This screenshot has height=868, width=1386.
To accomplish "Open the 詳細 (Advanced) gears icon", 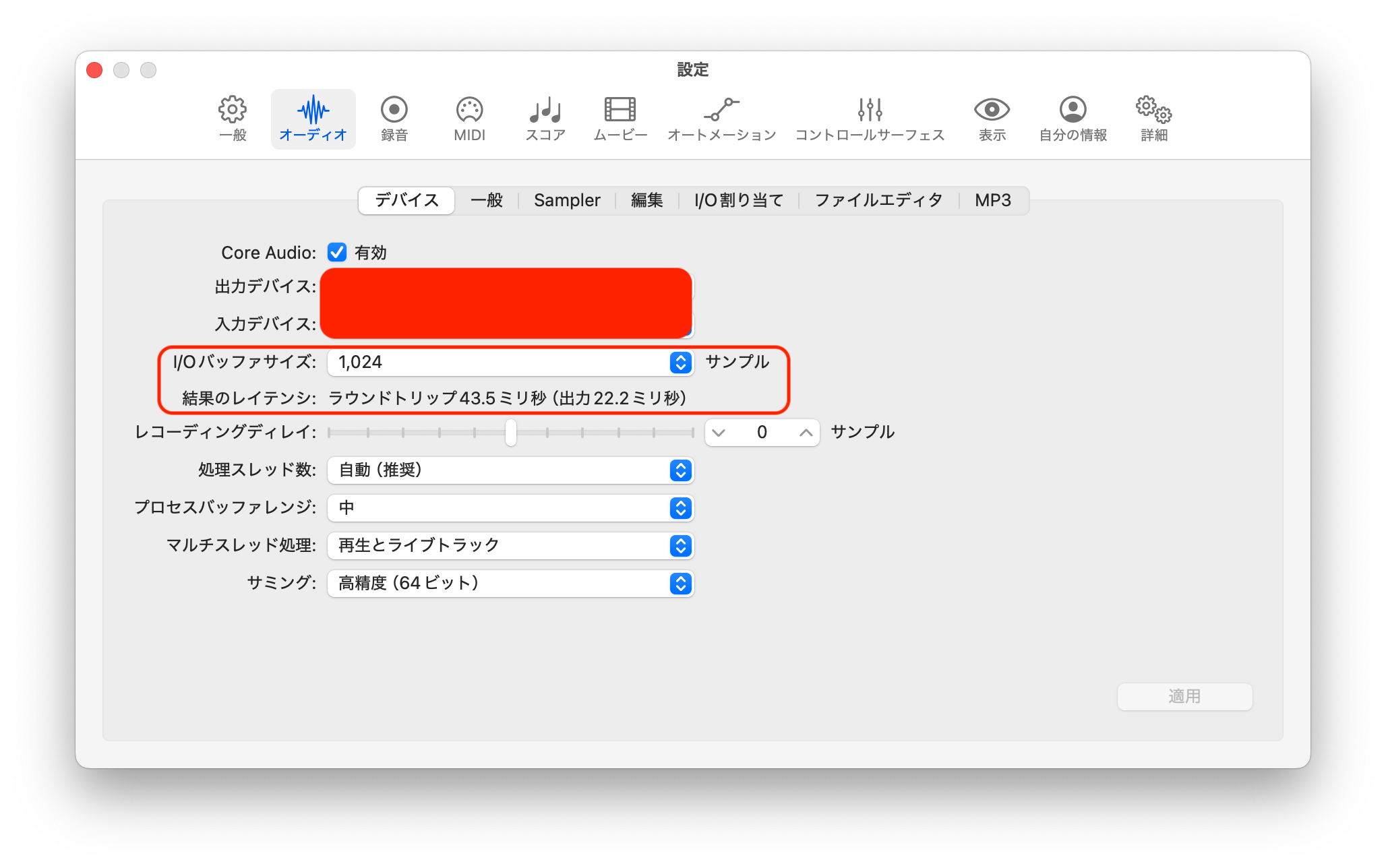I will pyautogui.click(x=1153, y=111).
